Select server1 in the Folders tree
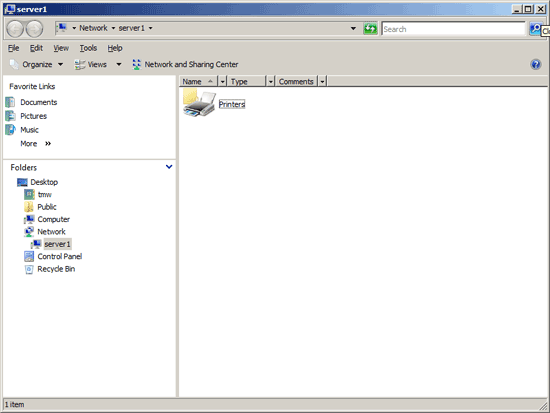 tap(58, 244)
